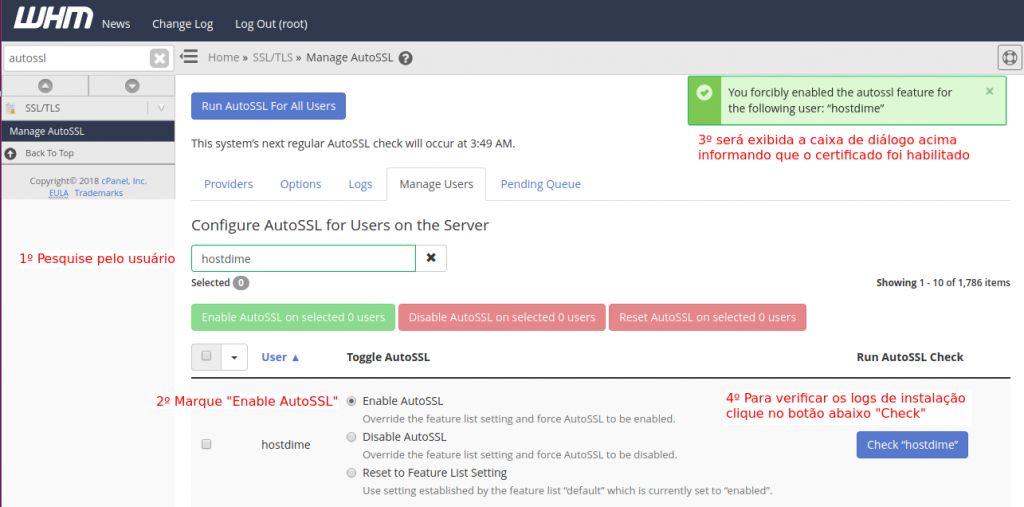Open SSL/TLS sidebar category
1024x507 pixels.
42,108
